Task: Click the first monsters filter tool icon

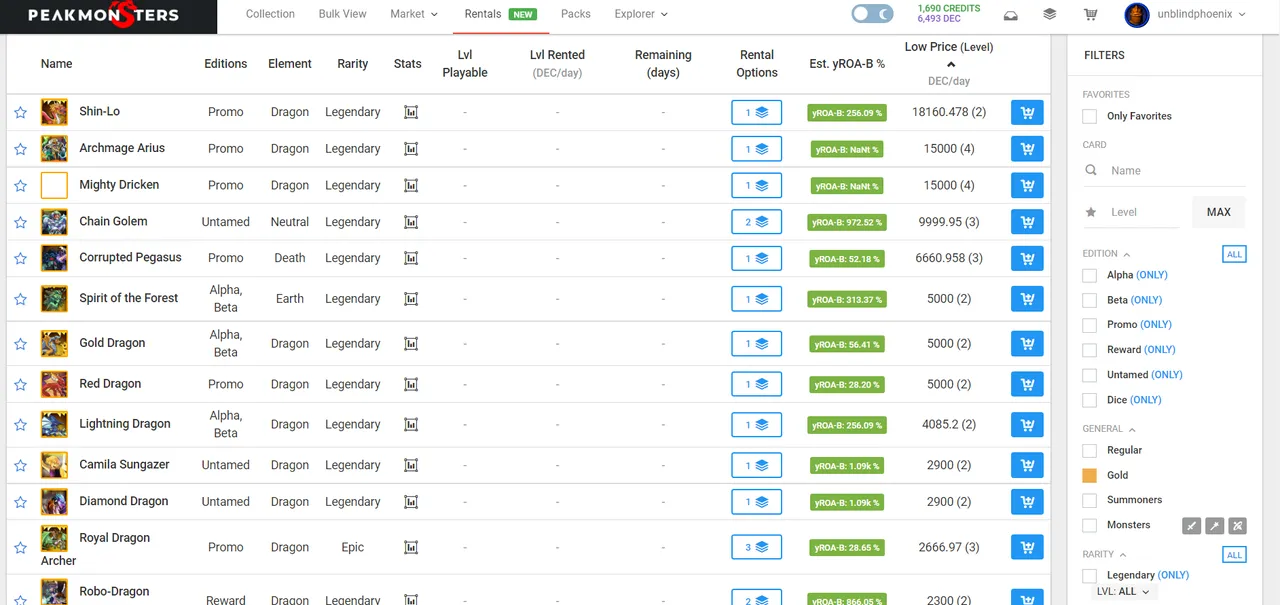Action: 1190,525
